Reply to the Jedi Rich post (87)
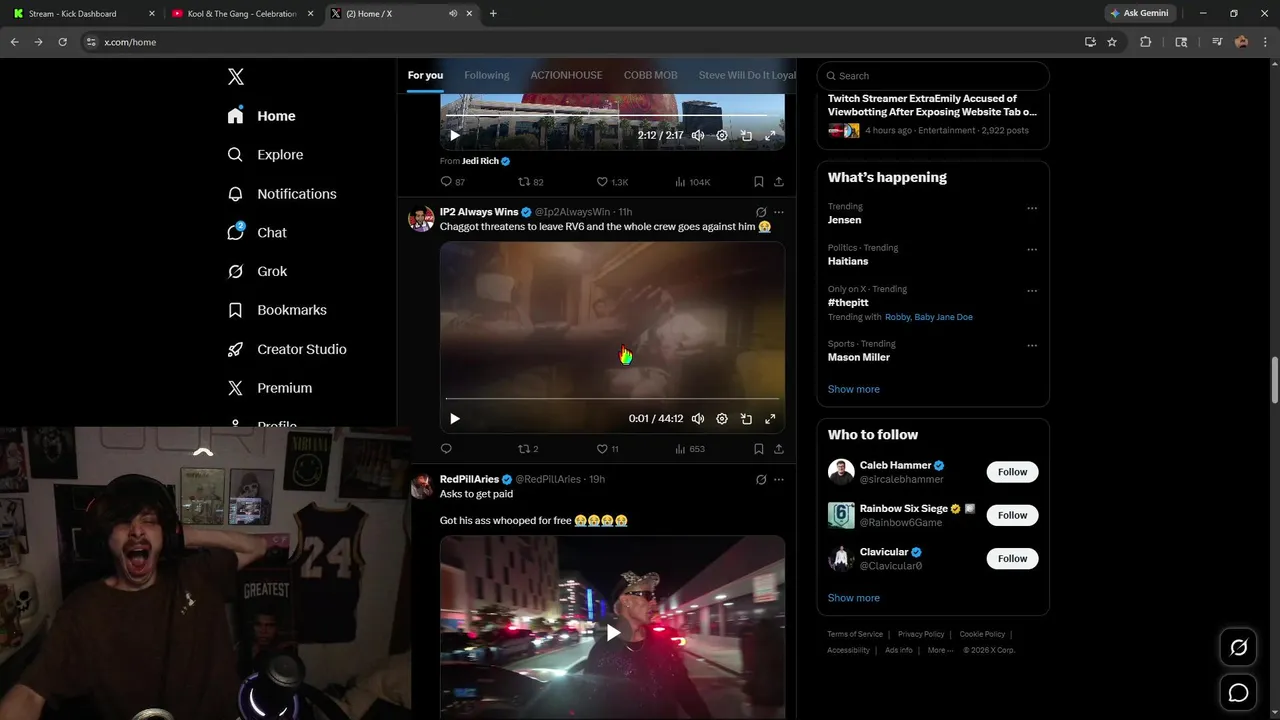The height and width of the screenshot is (720, 1280). [452, 182]
